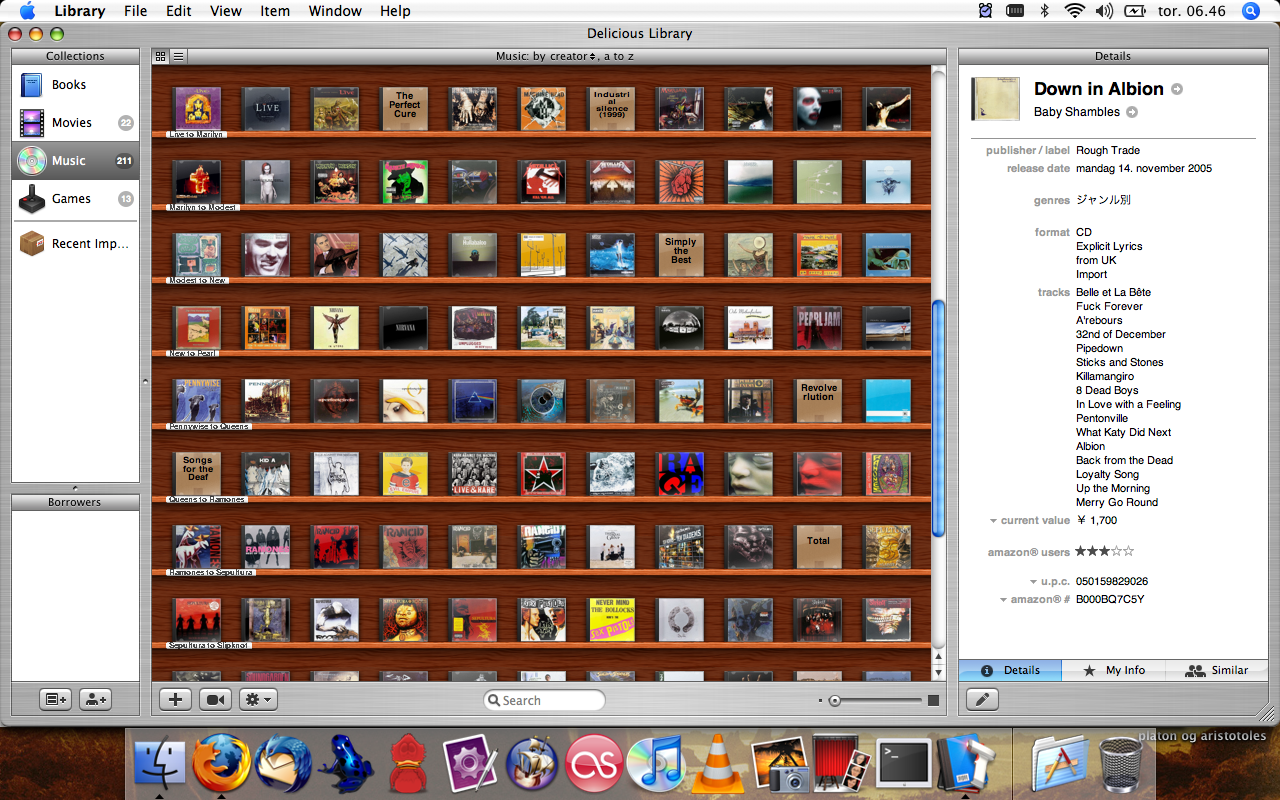Open the Movies collection

[x=75, y=123]
